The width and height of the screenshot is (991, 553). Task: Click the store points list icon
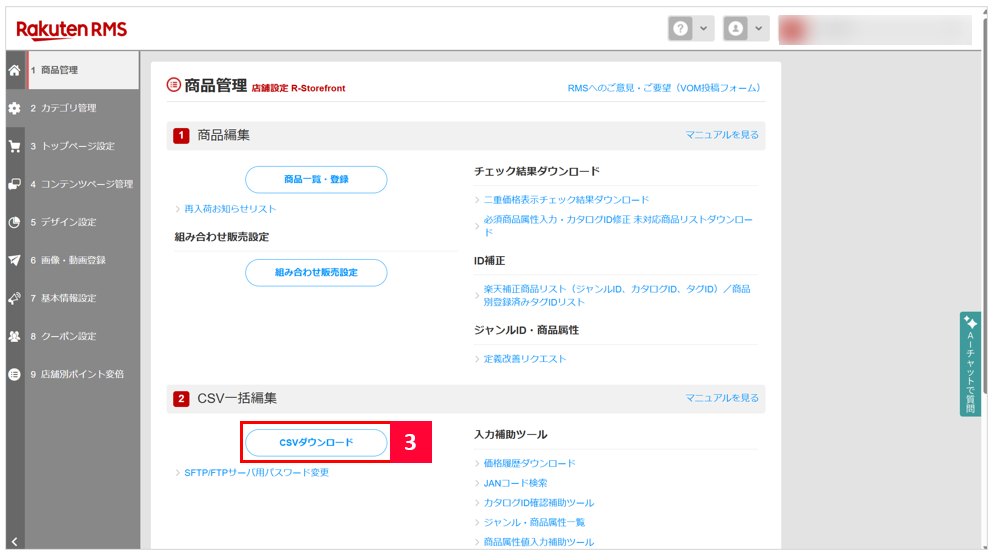point(14,374)
